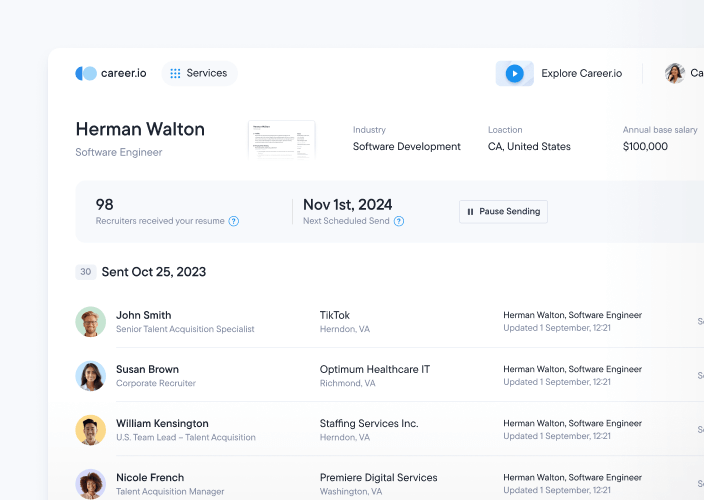The width and height of the screenshot is (704, 500).
Task: Select the John Smith recruiter name
Action: [x=144, y=315]
